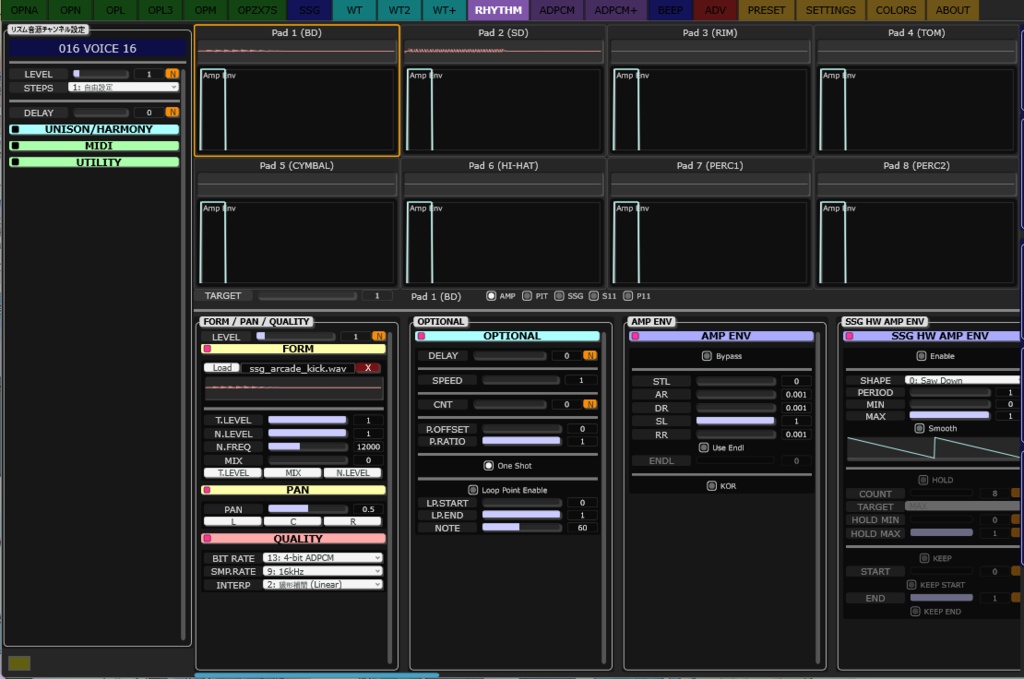Toggle the pink indicator on SSG HW AMP ENV header
The image size is (1024, 679).
pyautogui.click(x=849, y=336)
